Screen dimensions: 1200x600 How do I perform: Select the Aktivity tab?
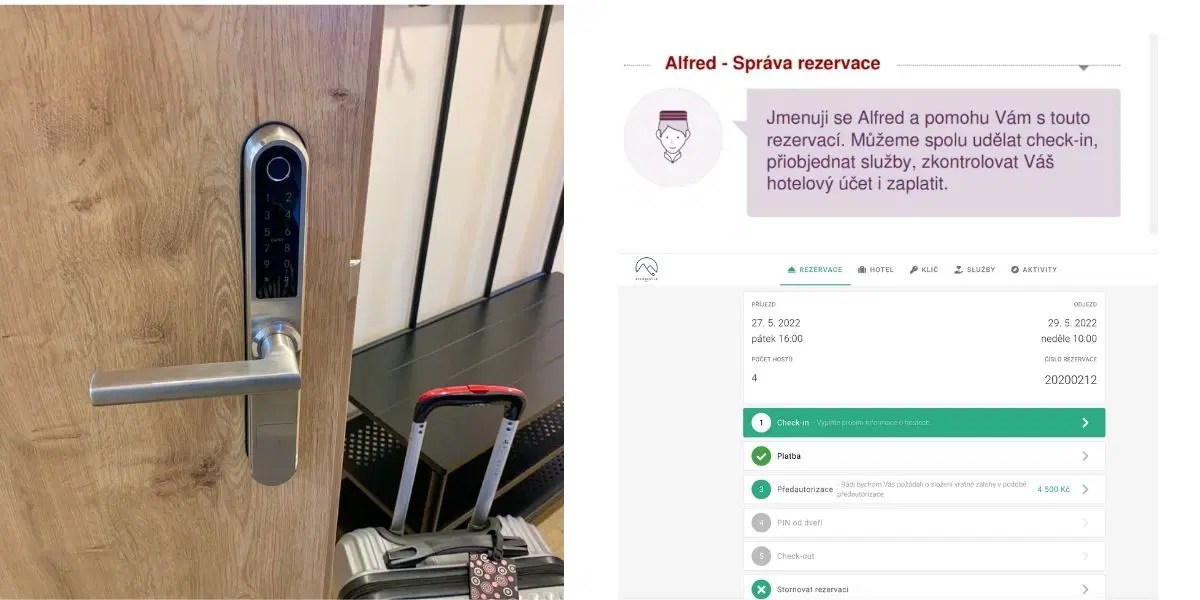(1033, 270)
